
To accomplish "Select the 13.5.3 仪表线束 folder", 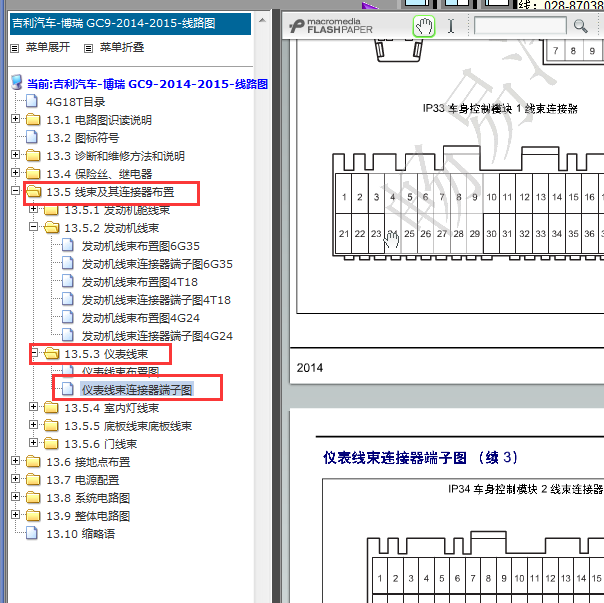I will coord(106,354).
